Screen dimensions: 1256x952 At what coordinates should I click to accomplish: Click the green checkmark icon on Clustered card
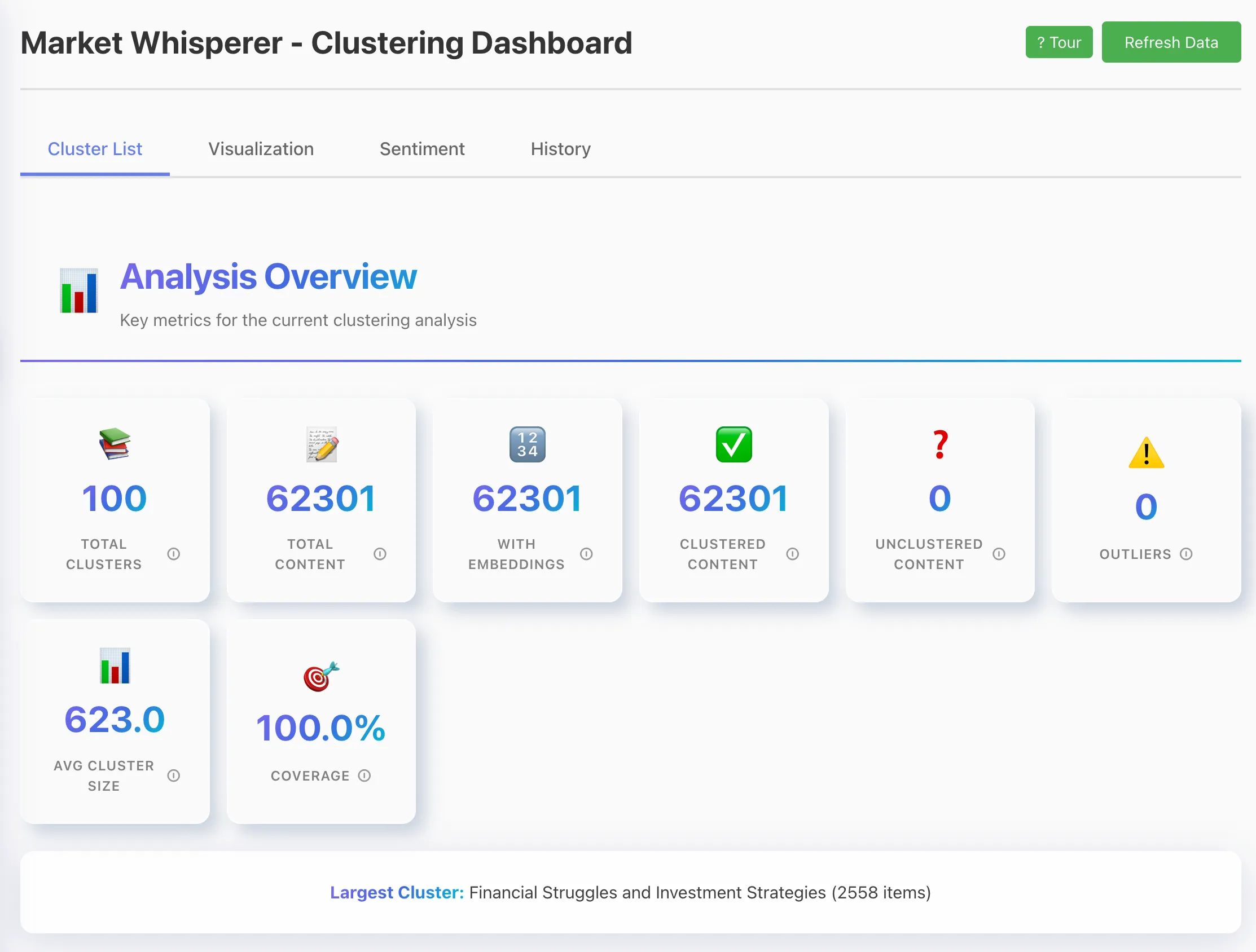point(734,444)
